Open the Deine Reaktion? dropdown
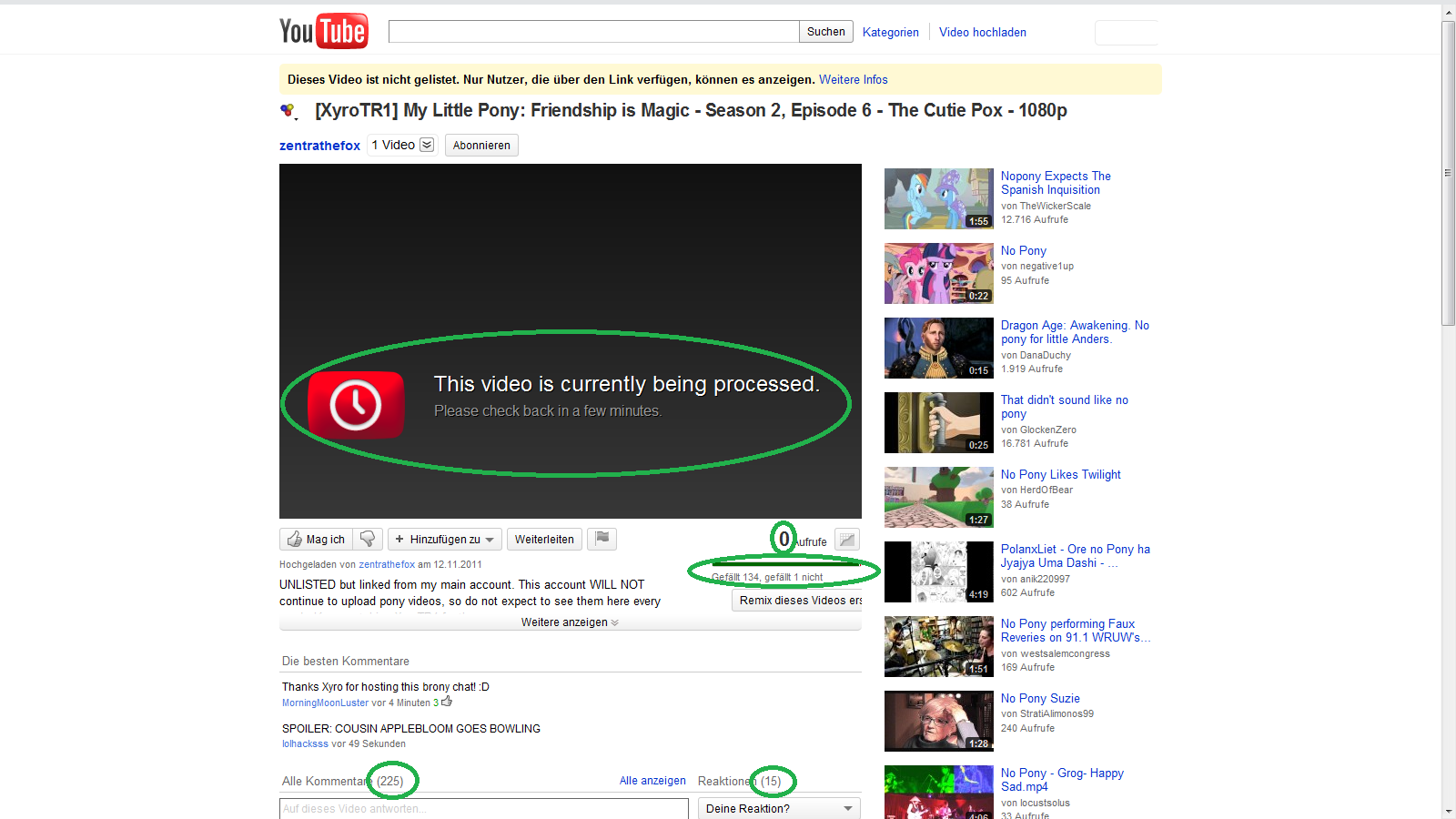The height and width of the screenshot is (819, 1456). point(779,808)
